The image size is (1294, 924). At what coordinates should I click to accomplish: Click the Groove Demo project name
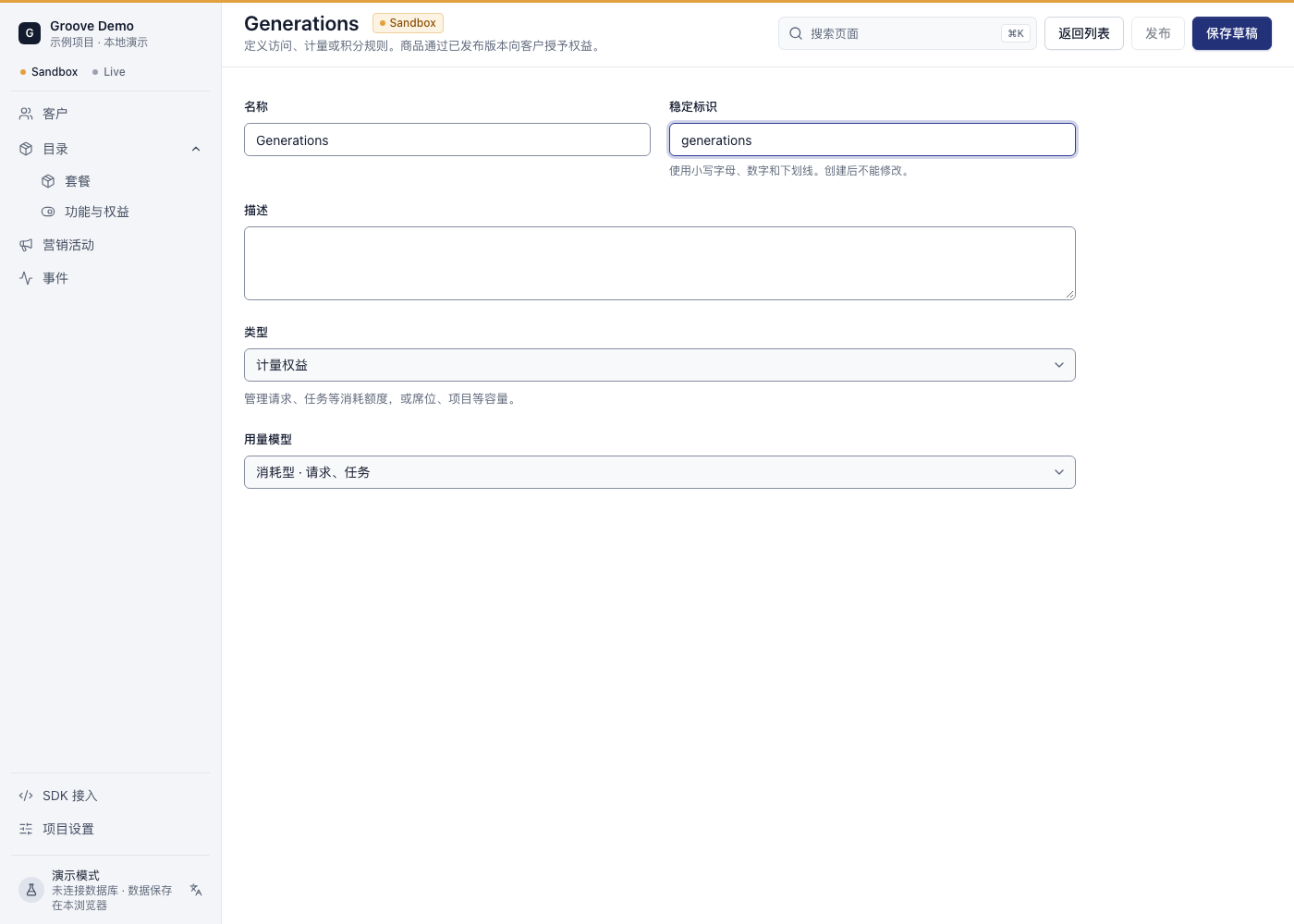pos(92,26)
